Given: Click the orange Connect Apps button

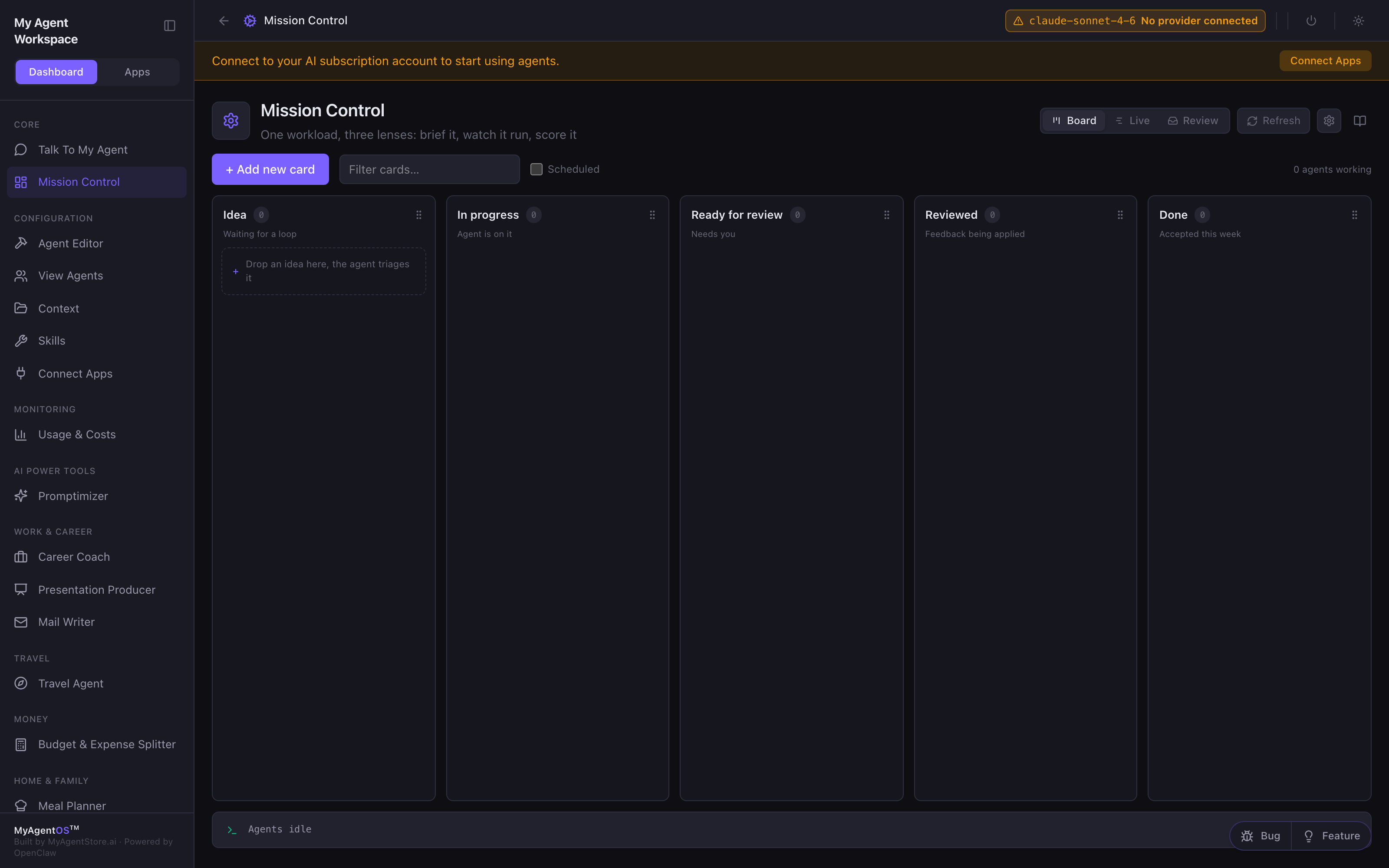Looking at the screenshot, I should [1325, 61].
